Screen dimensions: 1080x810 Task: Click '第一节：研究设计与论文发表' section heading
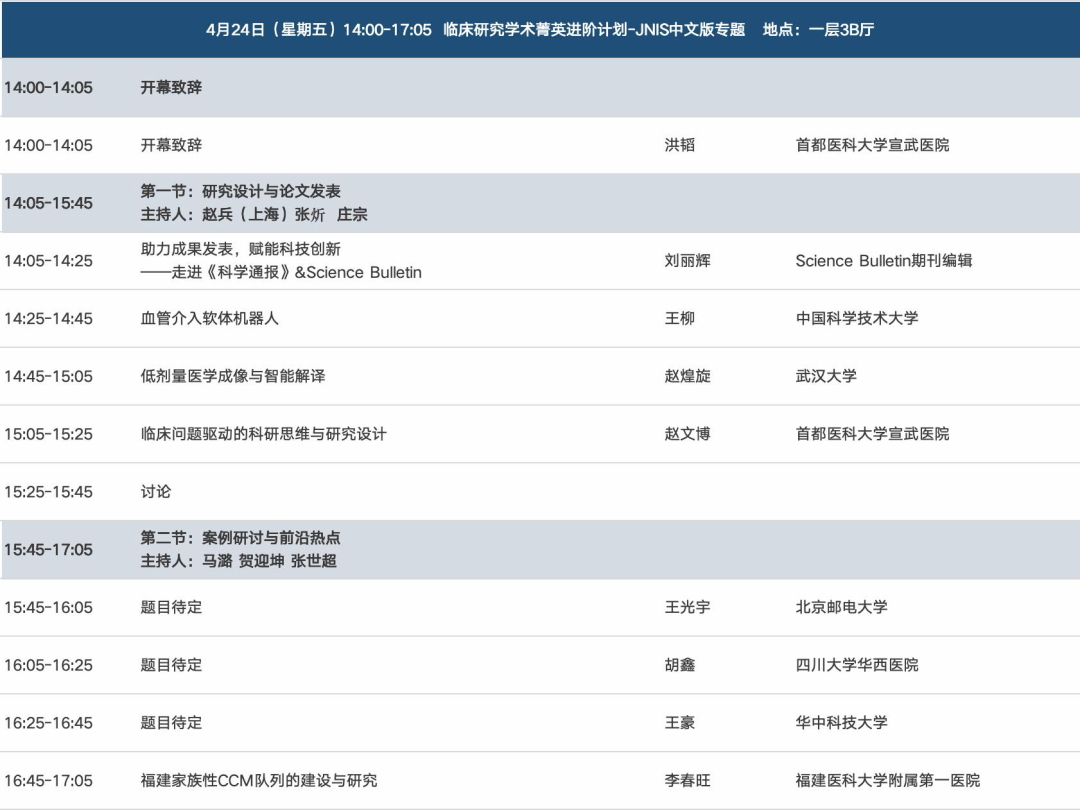[x=240, y=191]
